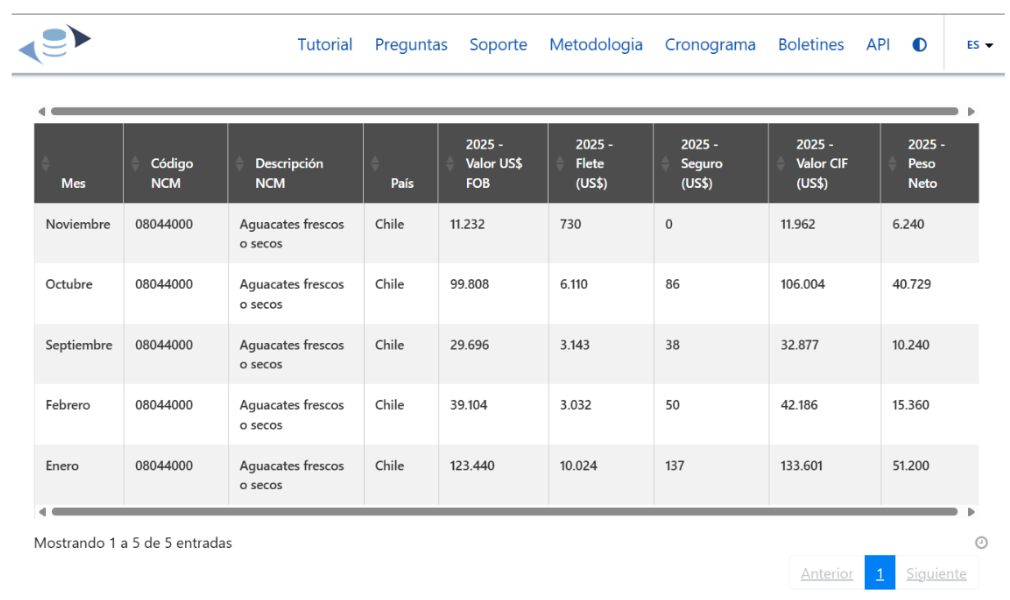Sort by Descripción NCM column arrows
1010x600 pixels.
click(x=239, y=164)
